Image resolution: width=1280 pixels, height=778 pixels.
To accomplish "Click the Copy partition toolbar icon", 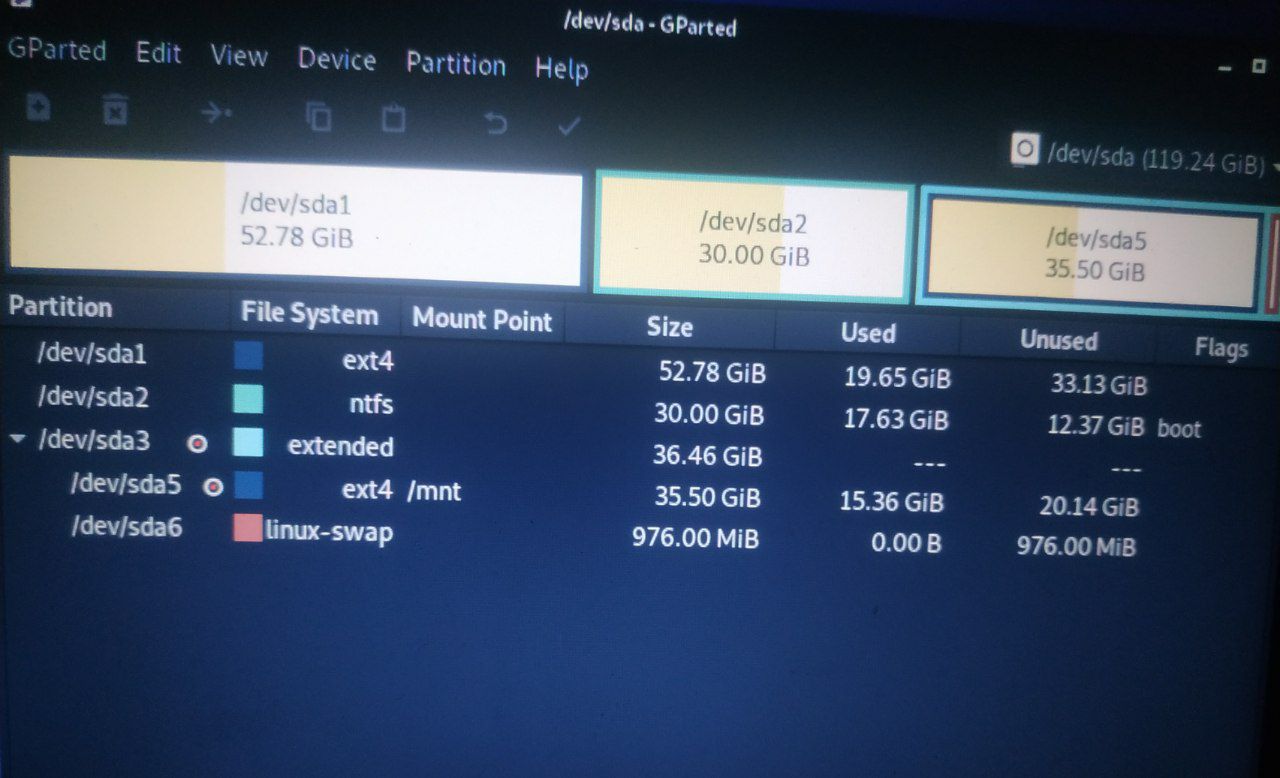I will (x=319, y=117).
